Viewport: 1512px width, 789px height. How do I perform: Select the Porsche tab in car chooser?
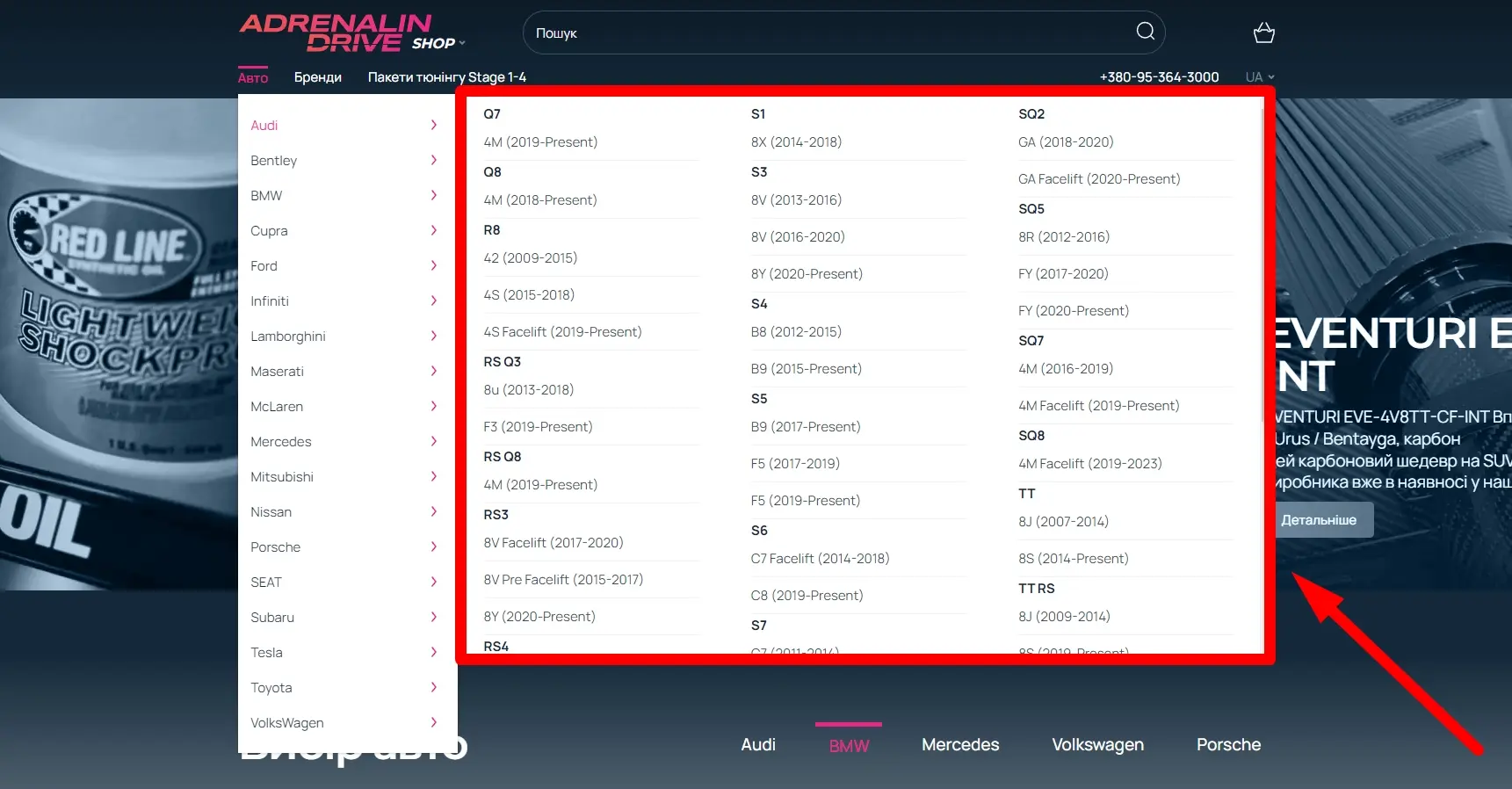tap(1228, 744)
